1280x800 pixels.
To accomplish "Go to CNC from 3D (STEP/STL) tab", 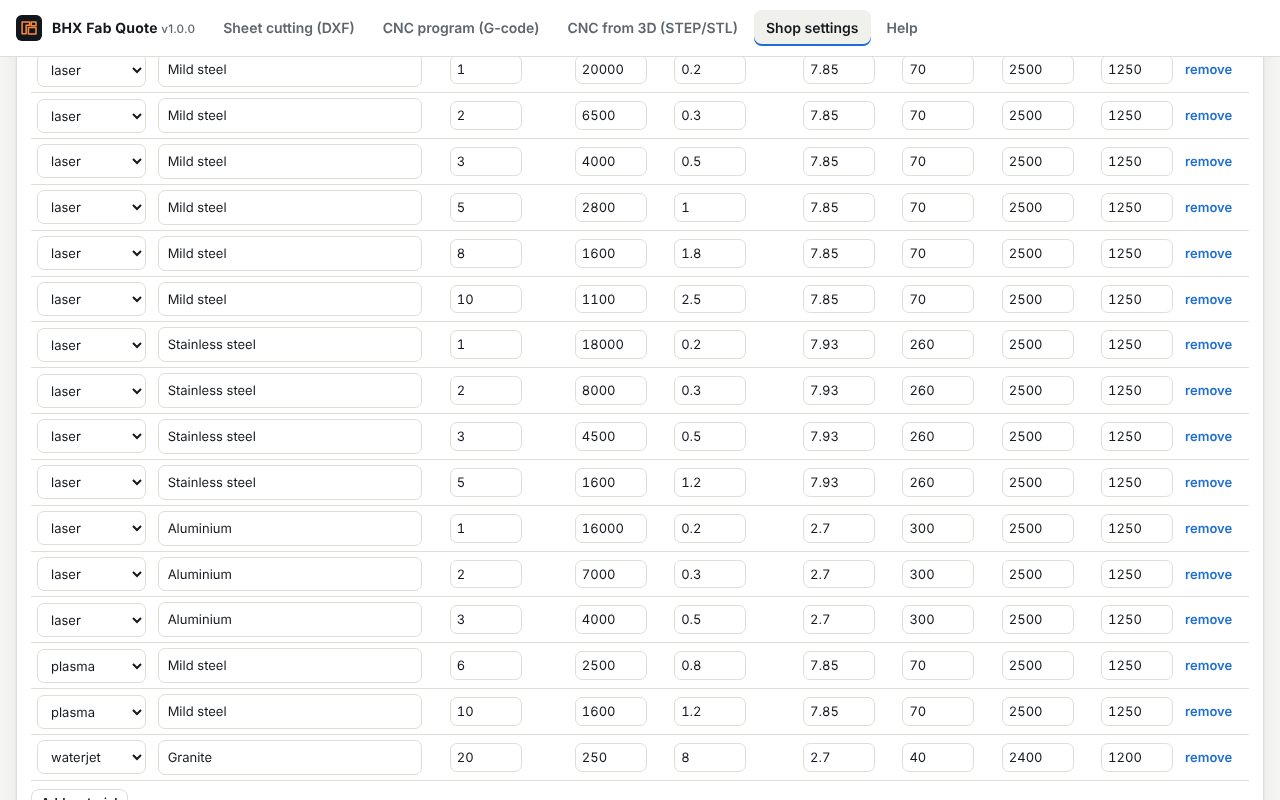I will tap(652, 28).
